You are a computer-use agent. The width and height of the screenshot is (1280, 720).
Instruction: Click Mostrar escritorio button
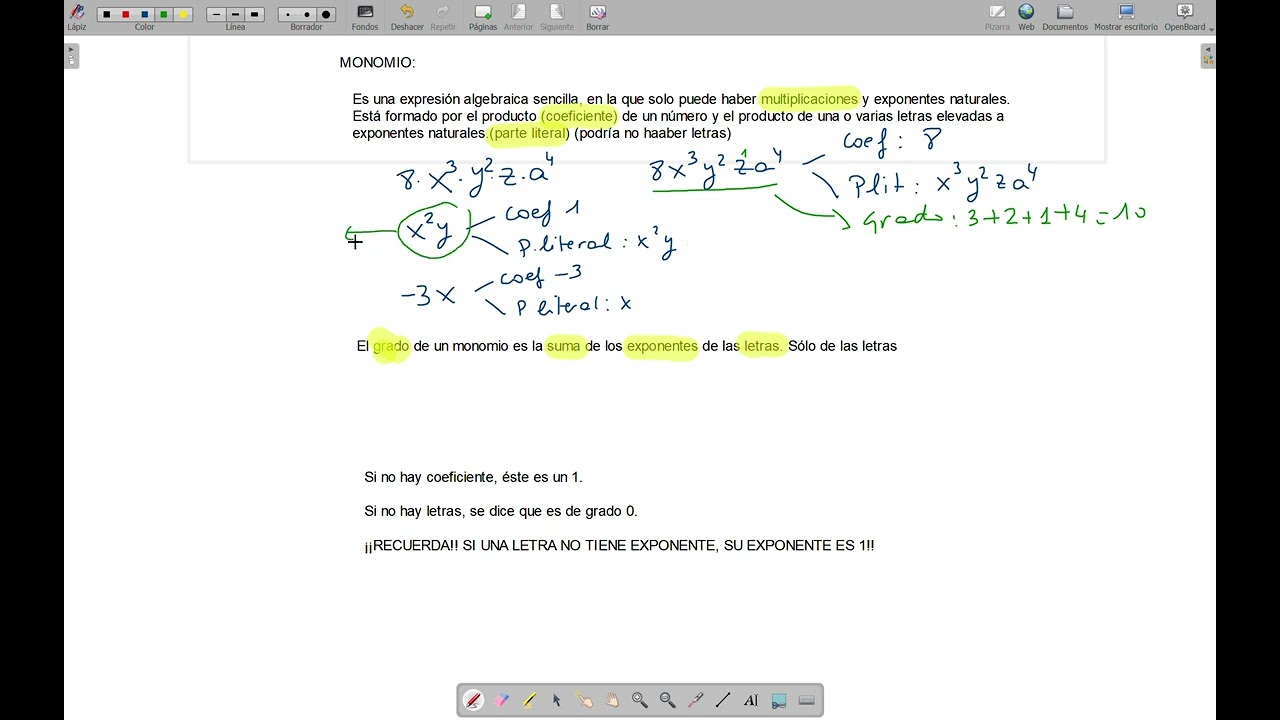(1126, 16)
